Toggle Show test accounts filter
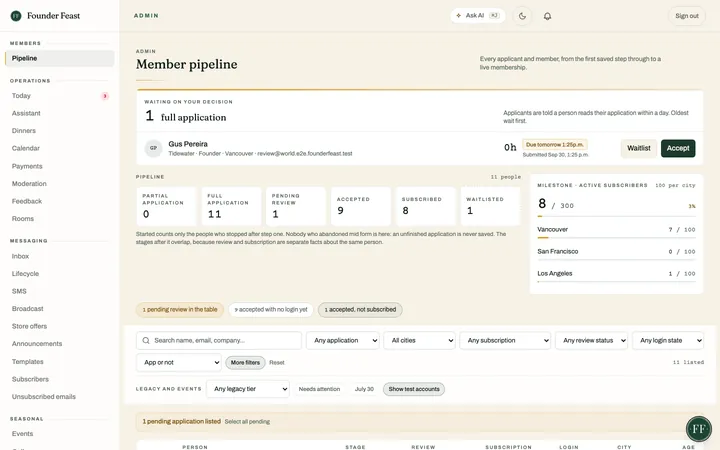 click(x=414, y=389)
